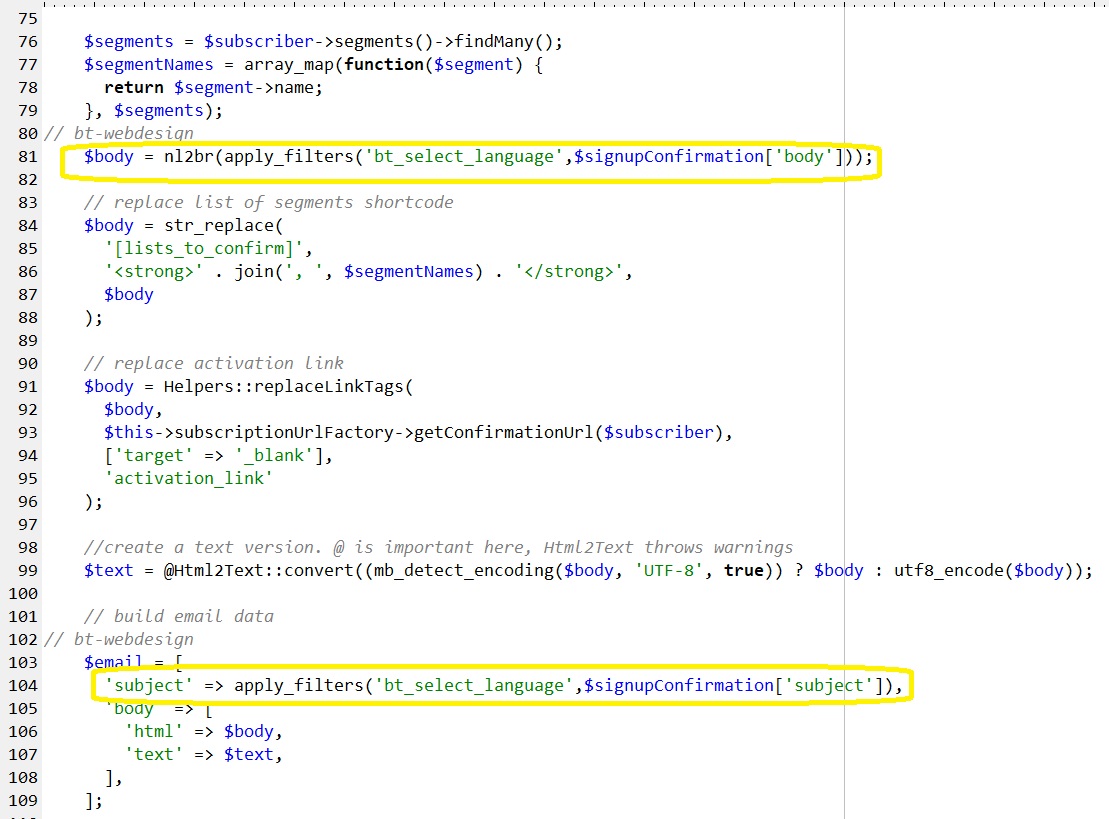The image size is (1109, 819).
Task: Click line number 109 in the gutter
Action: point(23,801)
